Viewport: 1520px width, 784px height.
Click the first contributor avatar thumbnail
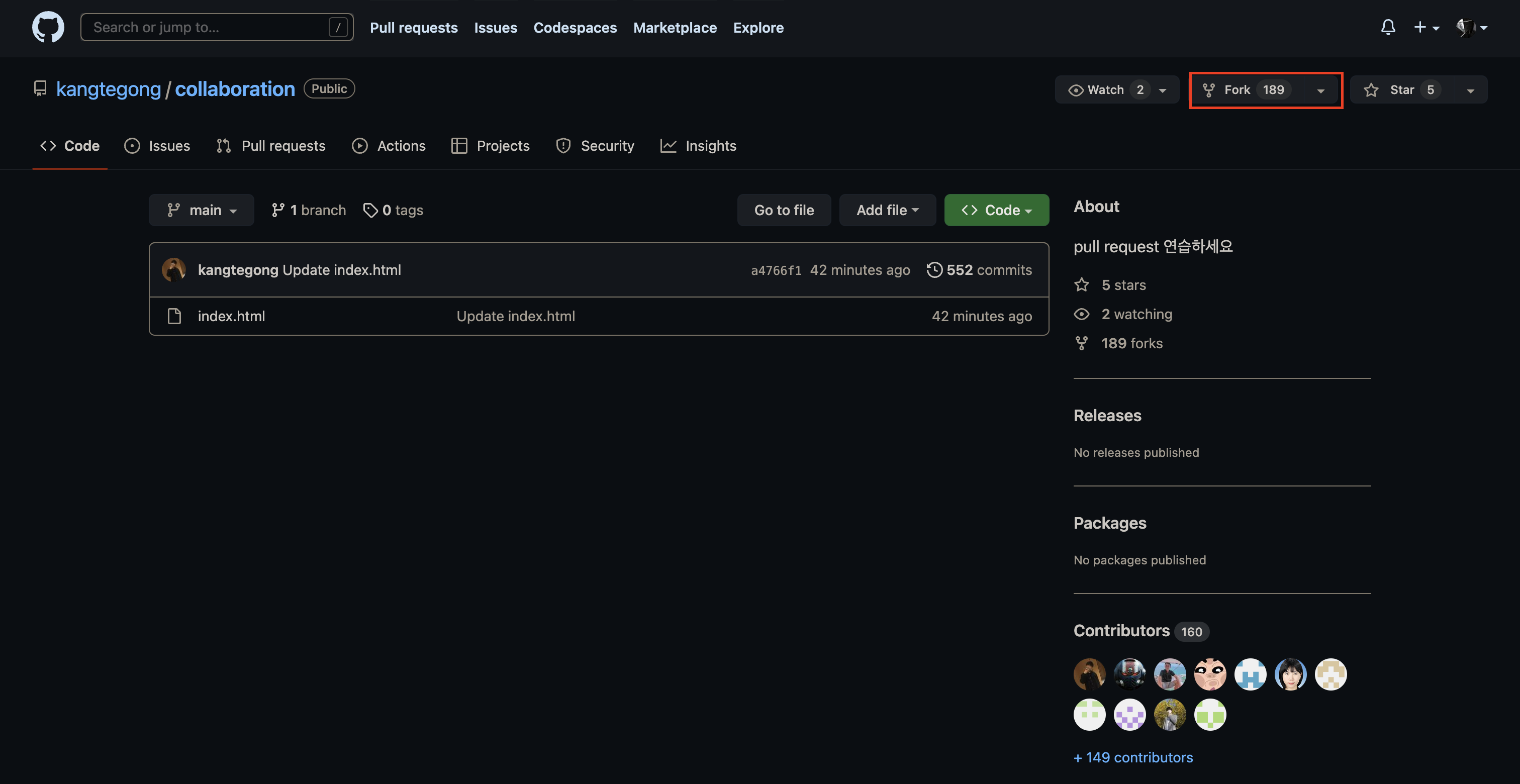[1089, 674]
